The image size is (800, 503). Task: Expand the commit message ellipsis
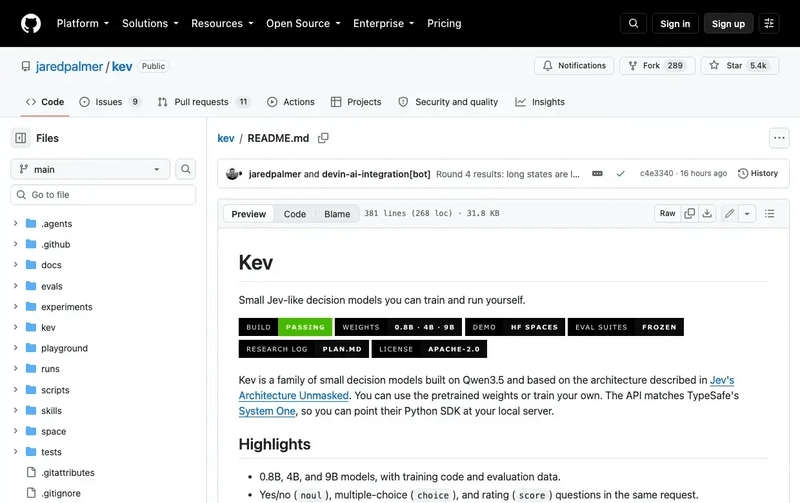[x=597, y=173]
